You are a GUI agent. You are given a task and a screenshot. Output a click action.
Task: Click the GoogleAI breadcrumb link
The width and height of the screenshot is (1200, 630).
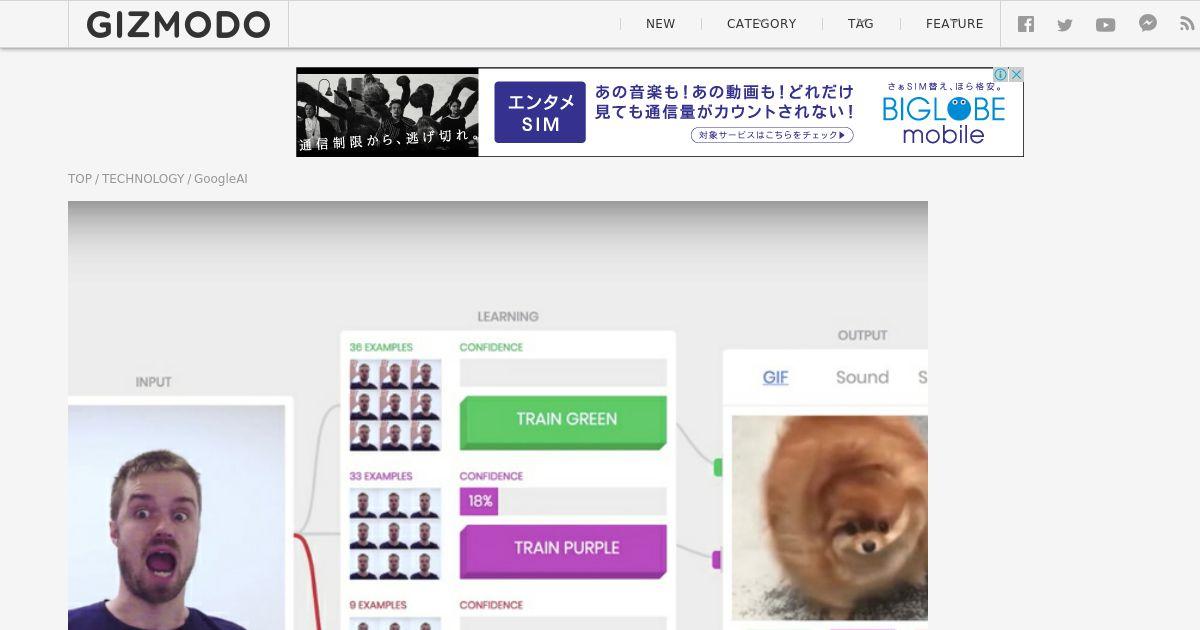[x=220, y=179]
